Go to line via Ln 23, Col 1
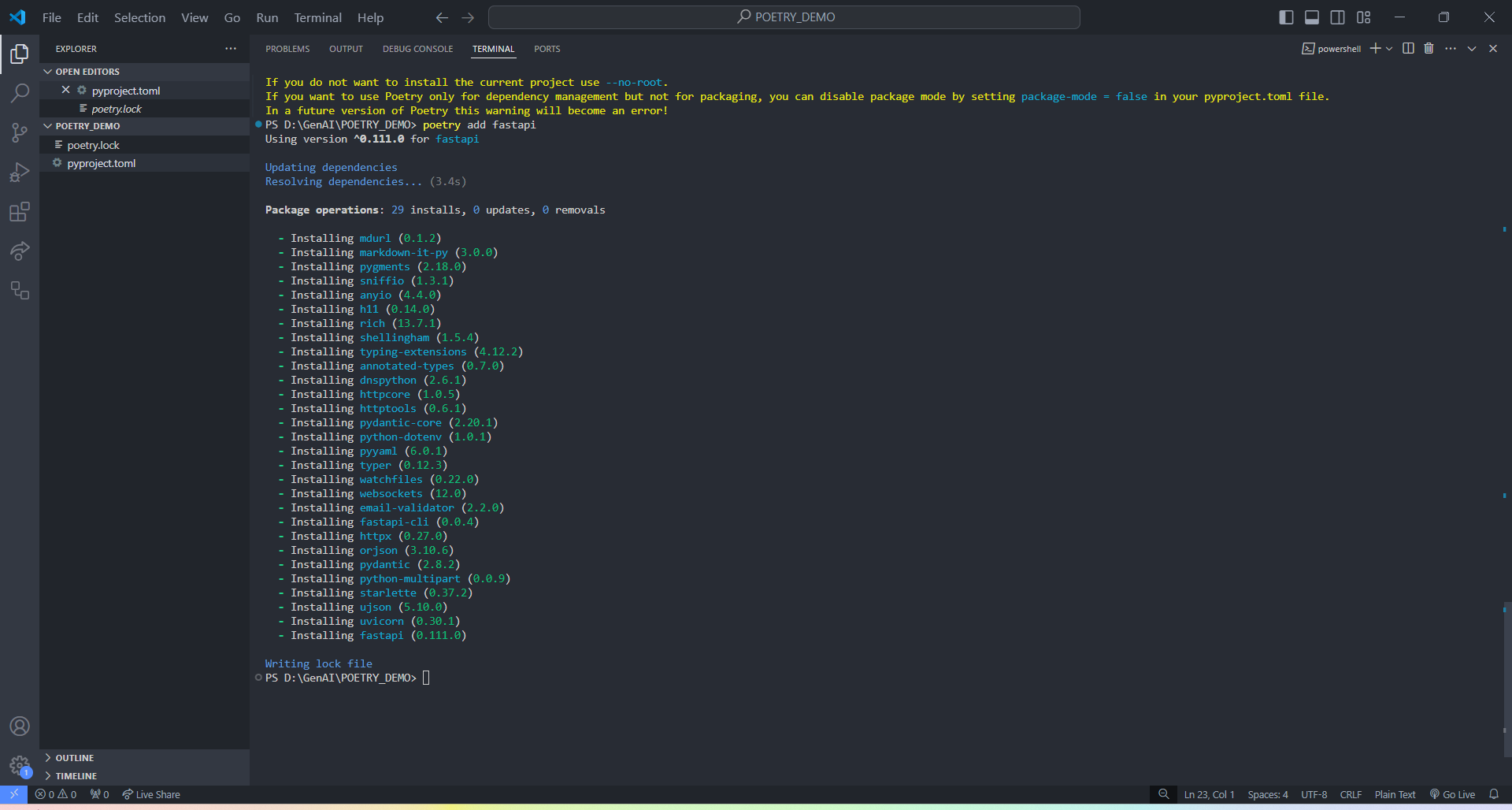 tap(1209, 794)
